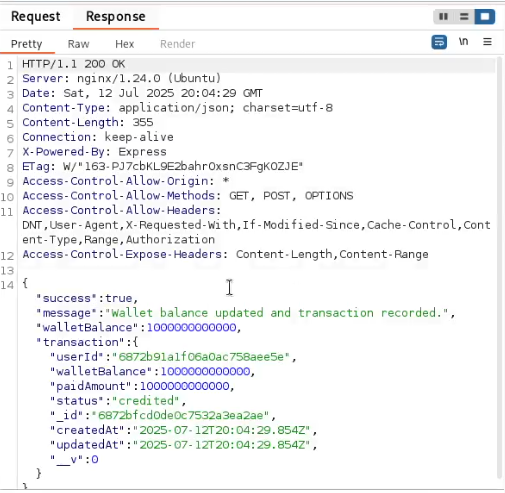Click the vertical scrollbar of the response pane
Screen dimensions: 505x493
coord(499,267)
